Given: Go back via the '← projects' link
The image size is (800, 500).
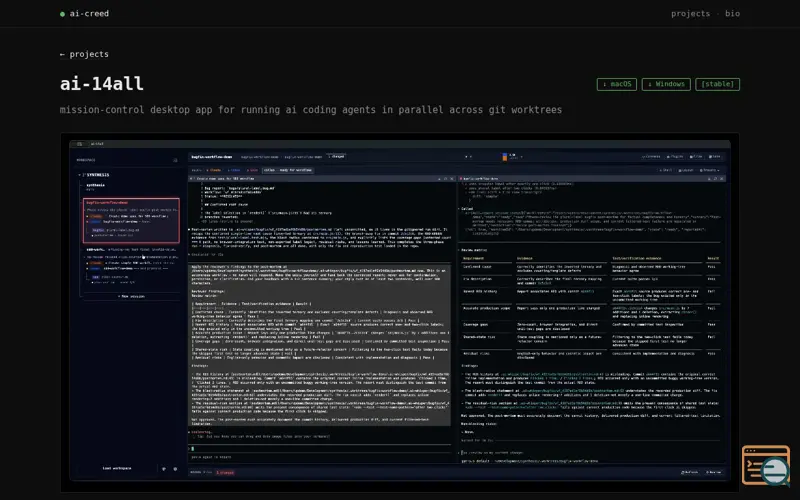Looking at the screenshot, I should pos(84,54).
